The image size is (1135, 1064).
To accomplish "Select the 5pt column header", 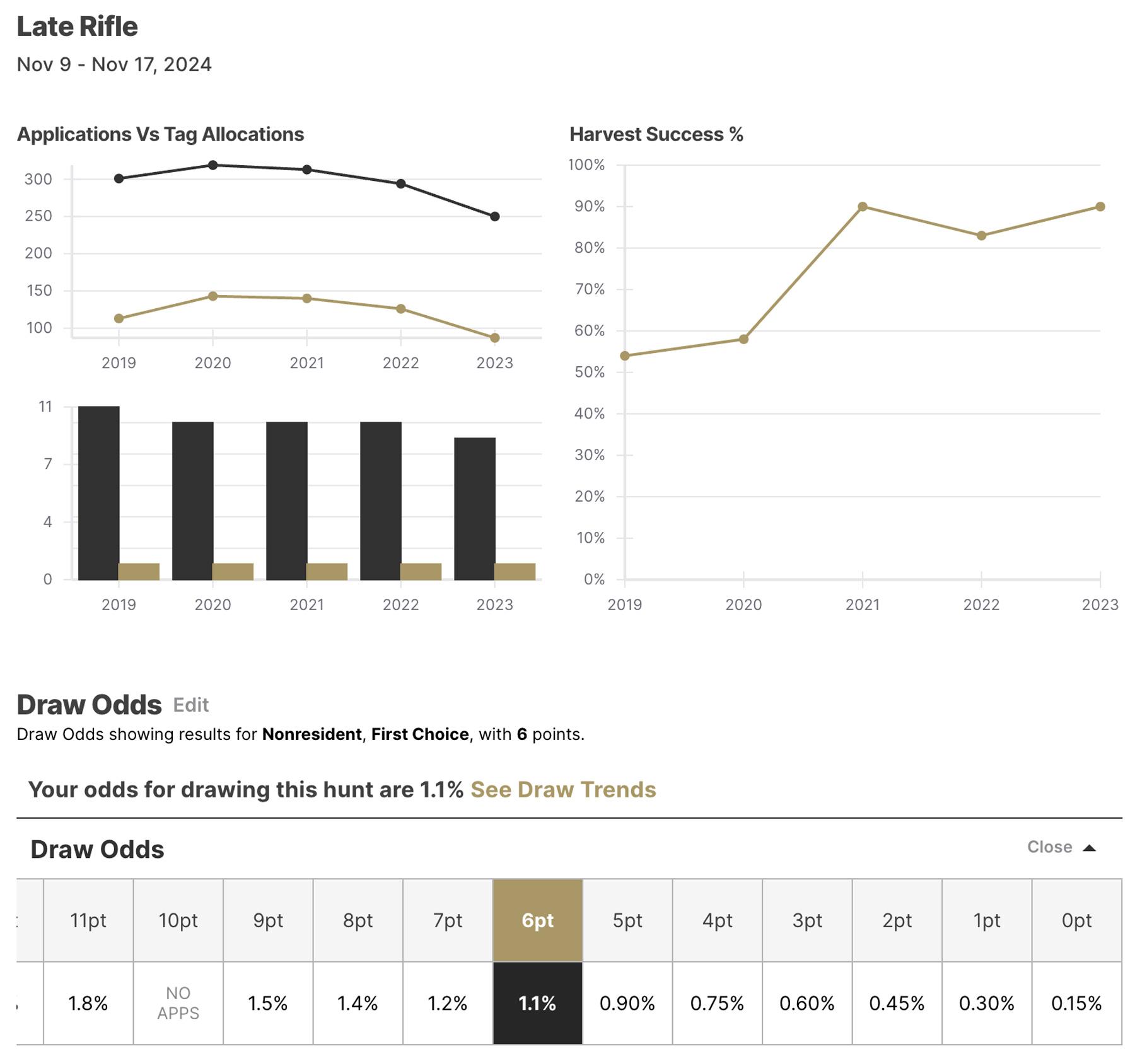I will 628,921.
